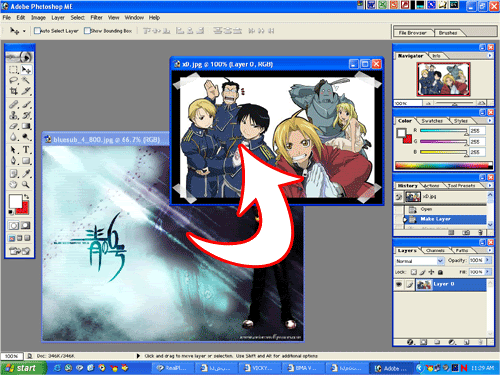The image size is (500, 375).
Task: Enable the Auto Select Layer checkbox
Action: (37, 31)
